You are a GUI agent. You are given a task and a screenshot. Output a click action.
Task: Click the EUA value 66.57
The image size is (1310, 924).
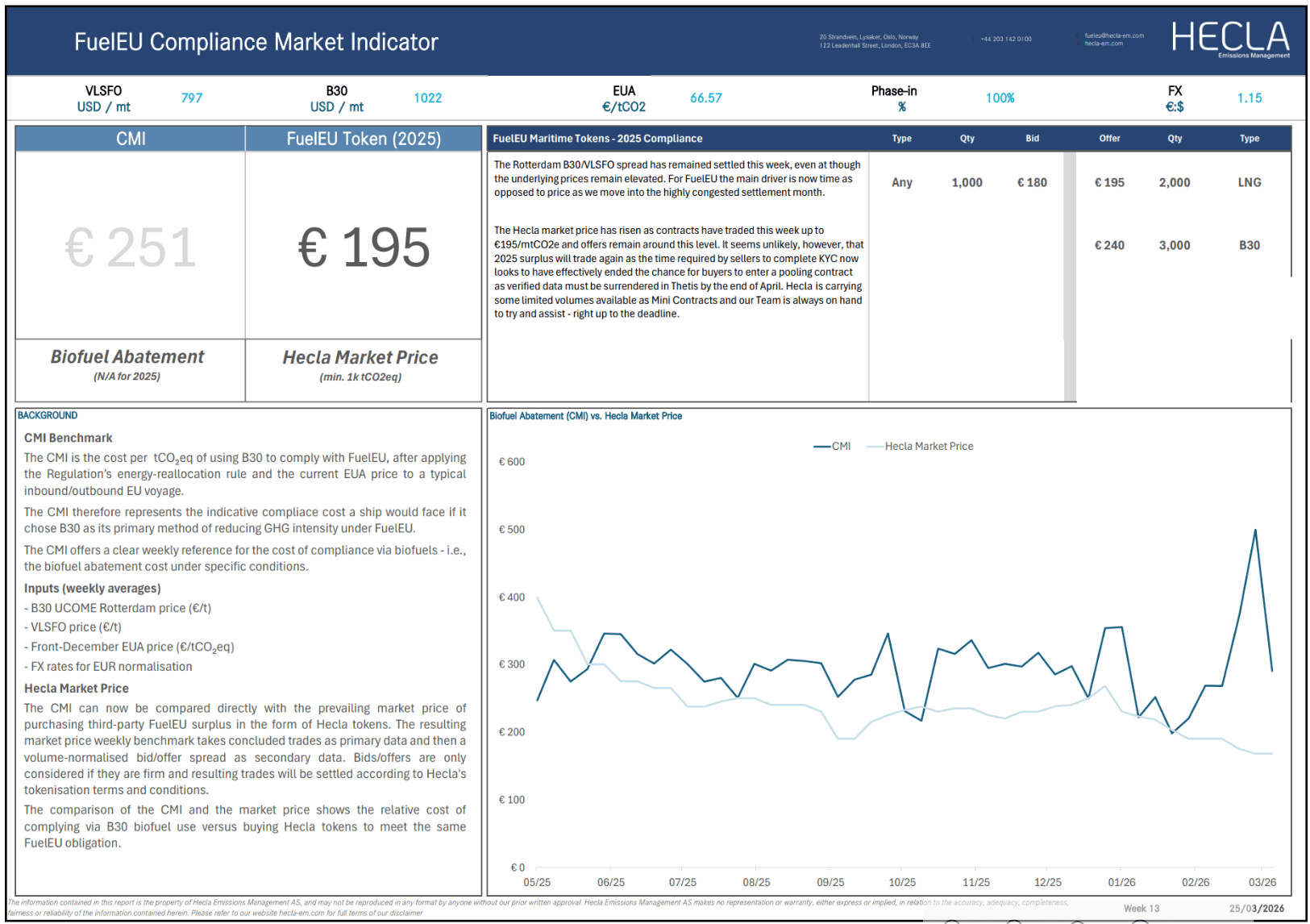[706, 98]
